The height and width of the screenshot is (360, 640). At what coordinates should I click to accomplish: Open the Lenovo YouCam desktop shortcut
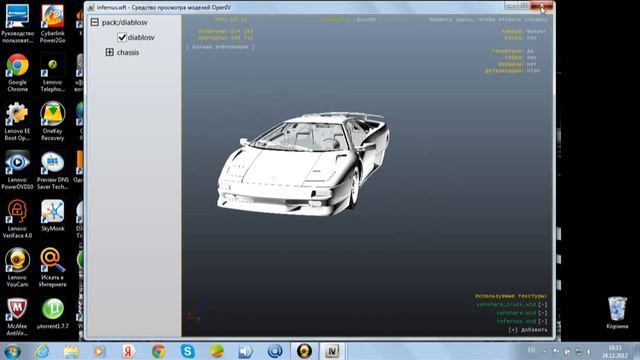click(x=18, y=268)
